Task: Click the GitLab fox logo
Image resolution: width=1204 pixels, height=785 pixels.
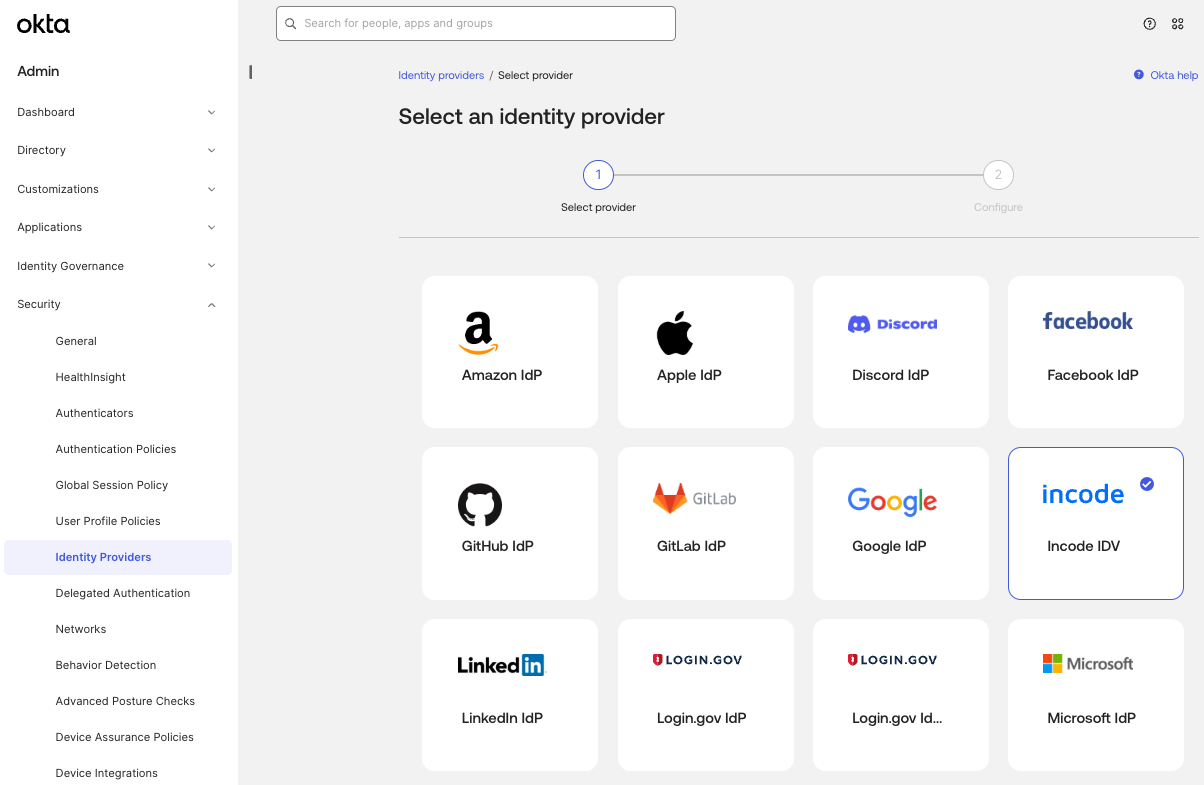Action: tap(695, 498)
